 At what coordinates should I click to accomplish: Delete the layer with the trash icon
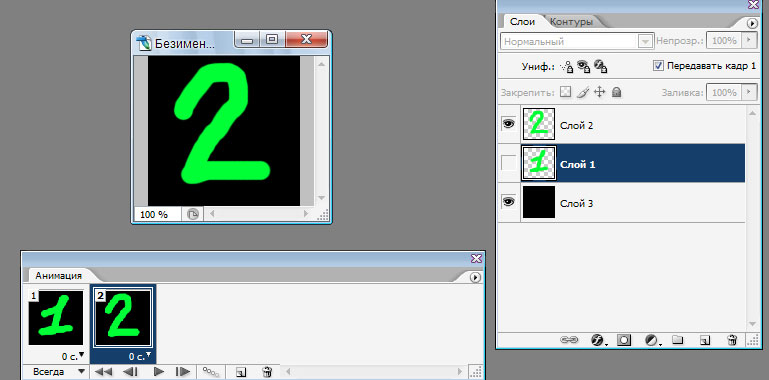tap(732, 340)
